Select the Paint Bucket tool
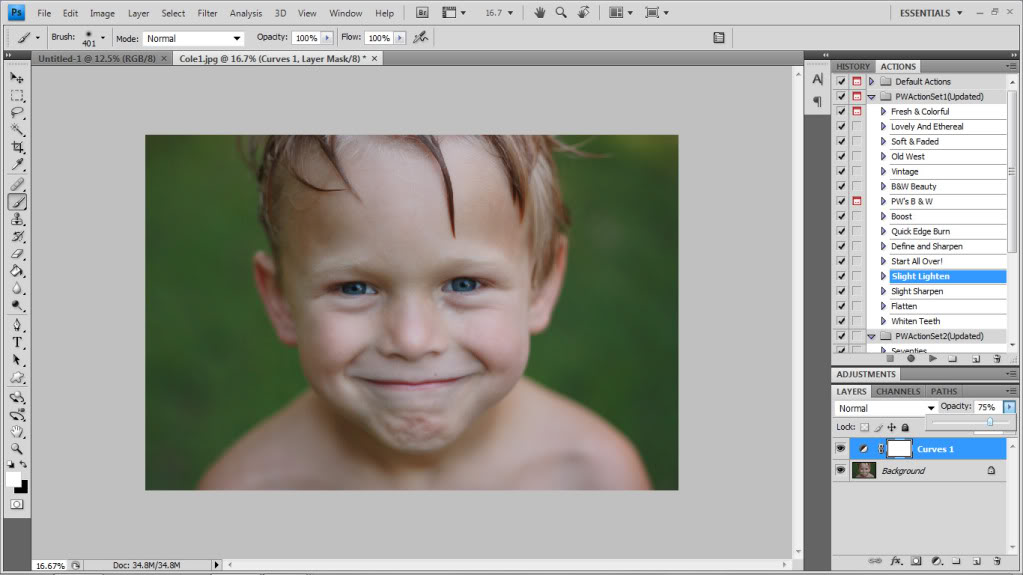 [x=17, y=271]
